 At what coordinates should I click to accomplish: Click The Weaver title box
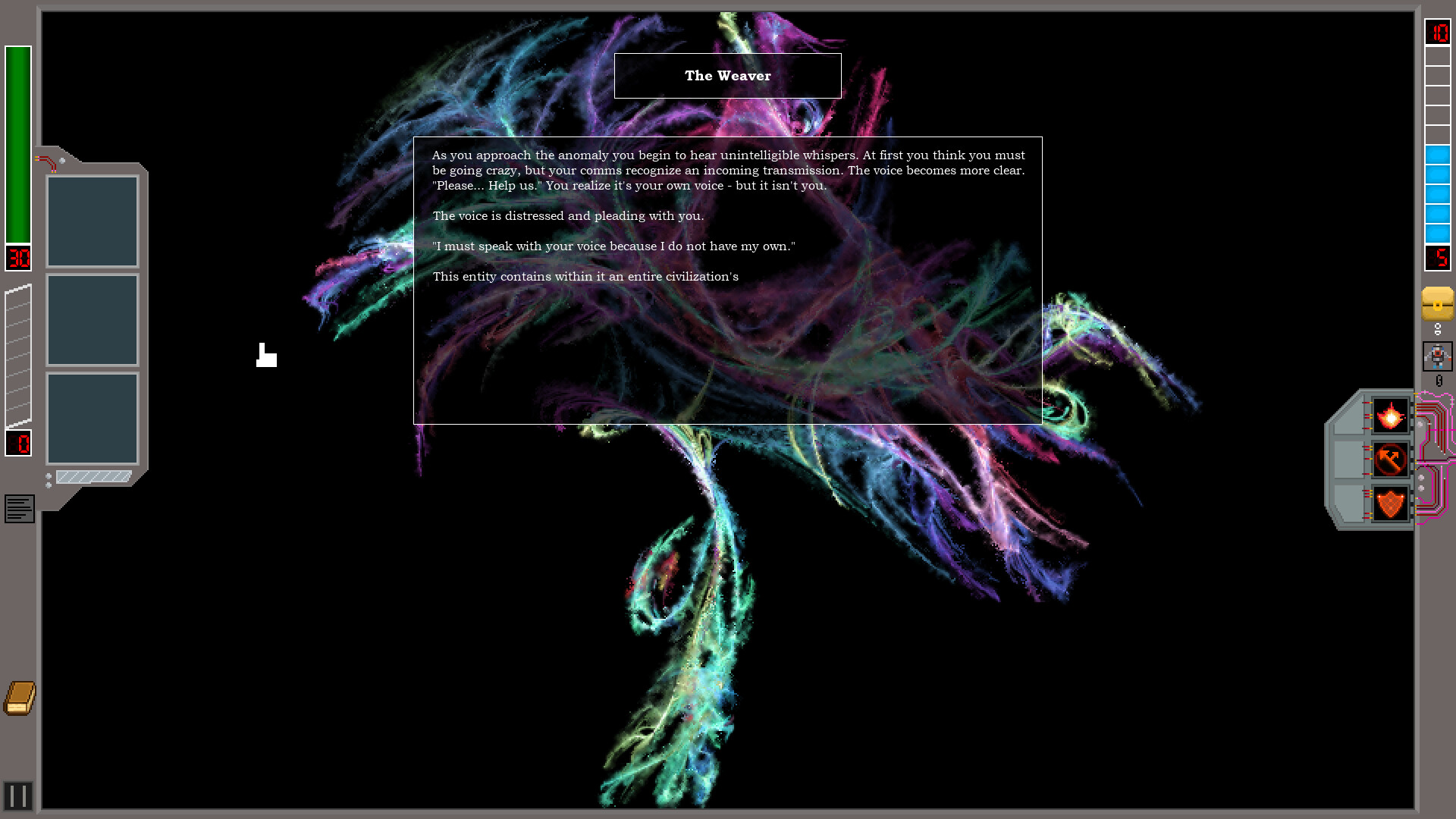[x=728, y=76]
